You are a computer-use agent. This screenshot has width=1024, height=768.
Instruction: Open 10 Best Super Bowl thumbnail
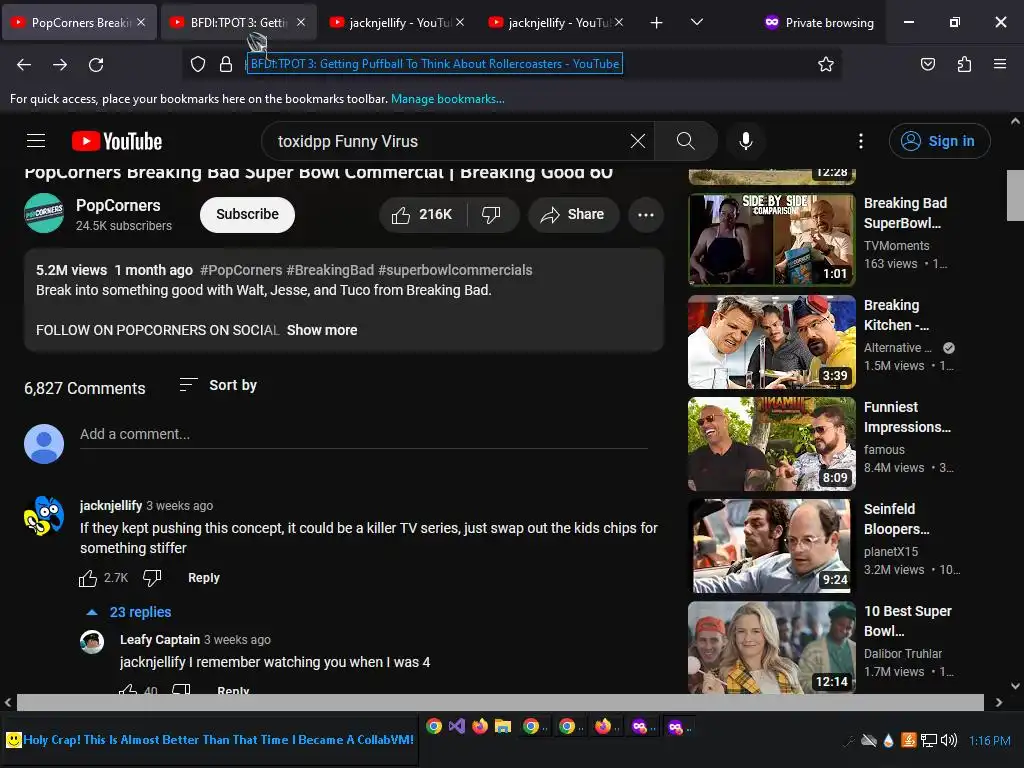coord(772,647)
